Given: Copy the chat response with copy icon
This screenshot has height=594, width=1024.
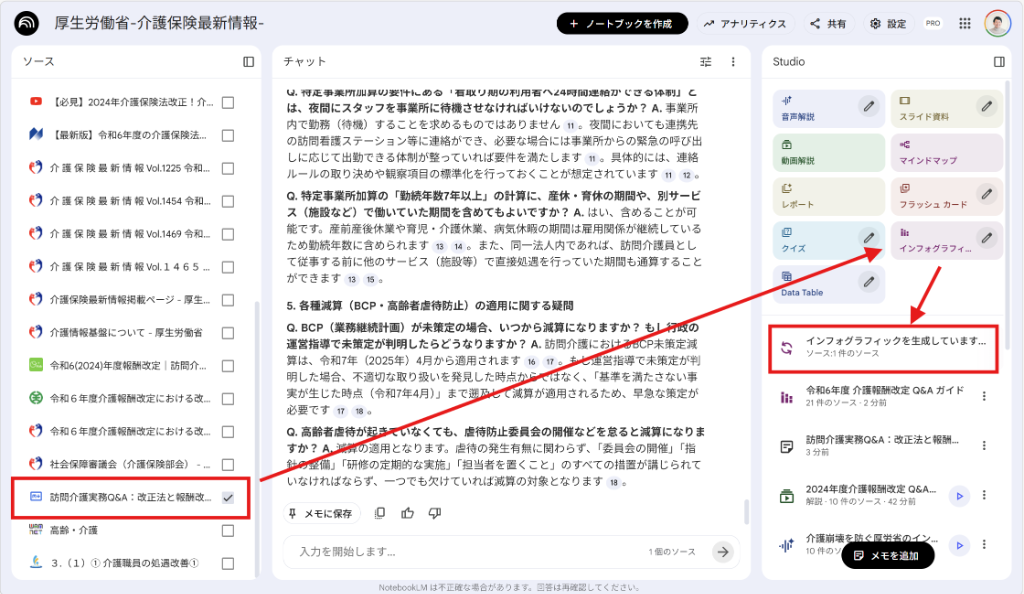Looking at the screenshot, I should pyautogui.click(x=379, y=513).
